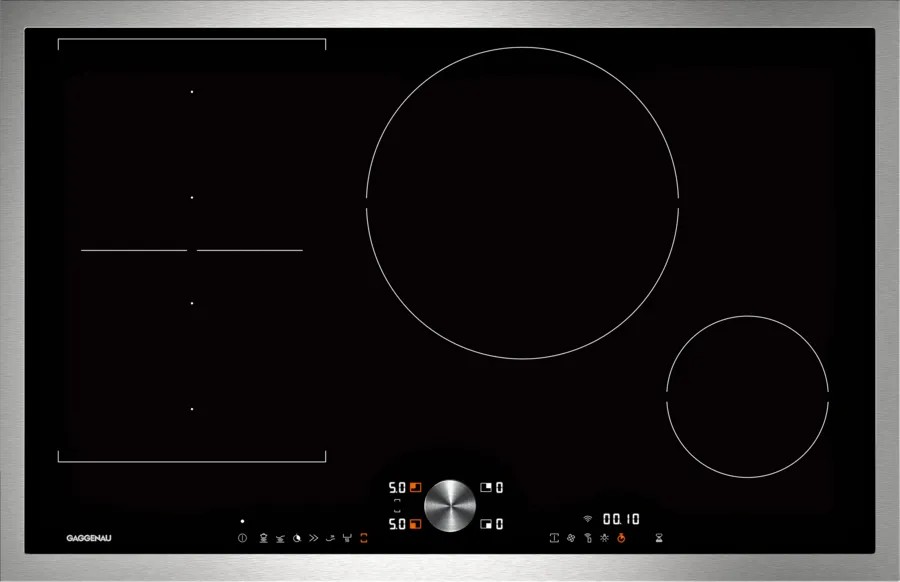Toggle the orange flex zone bracket icon
Screen dimensions: 900x582
click(x=363, y=538)
